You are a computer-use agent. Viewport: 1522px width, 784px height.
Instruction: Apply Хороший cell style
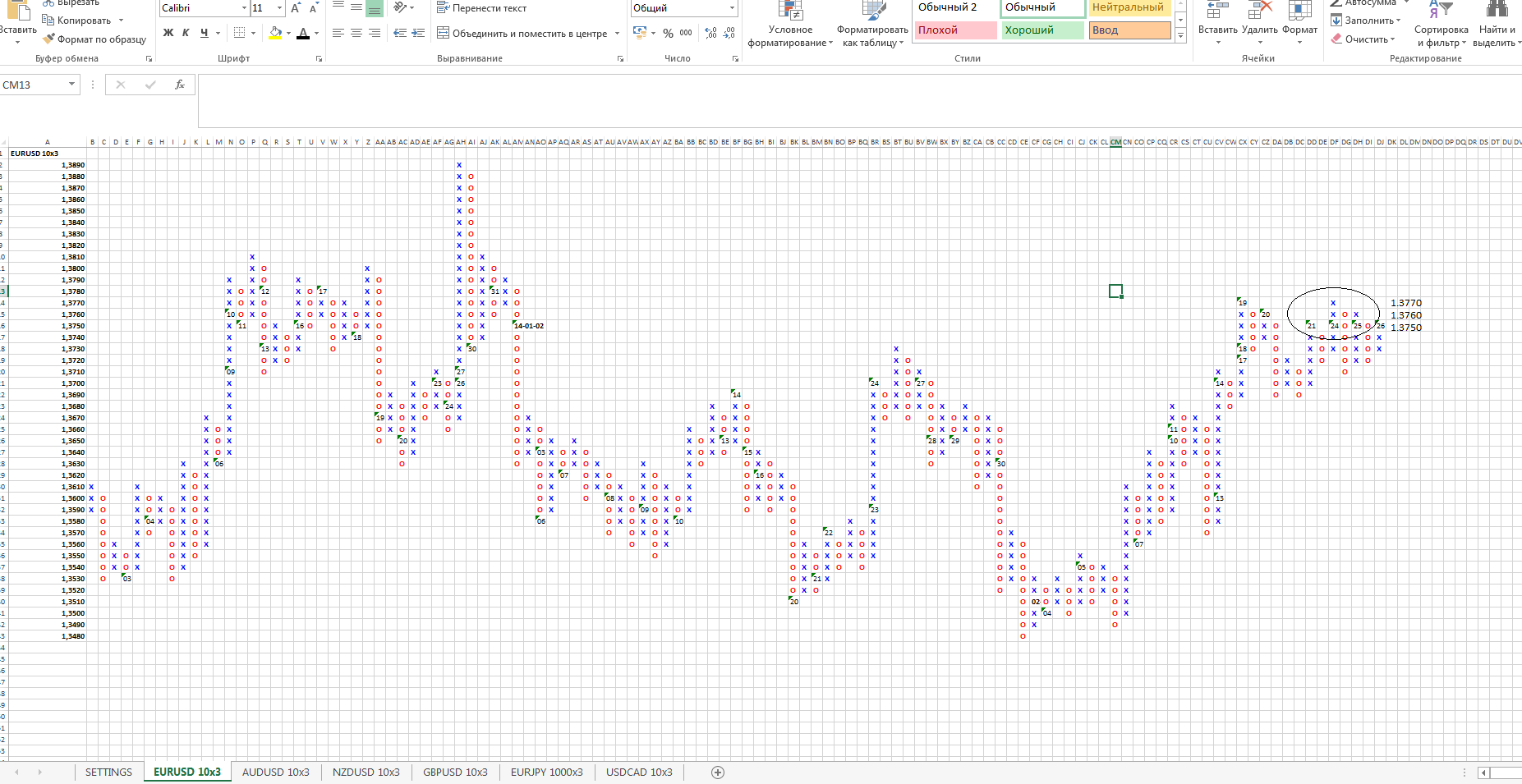tap(1043, 30)
